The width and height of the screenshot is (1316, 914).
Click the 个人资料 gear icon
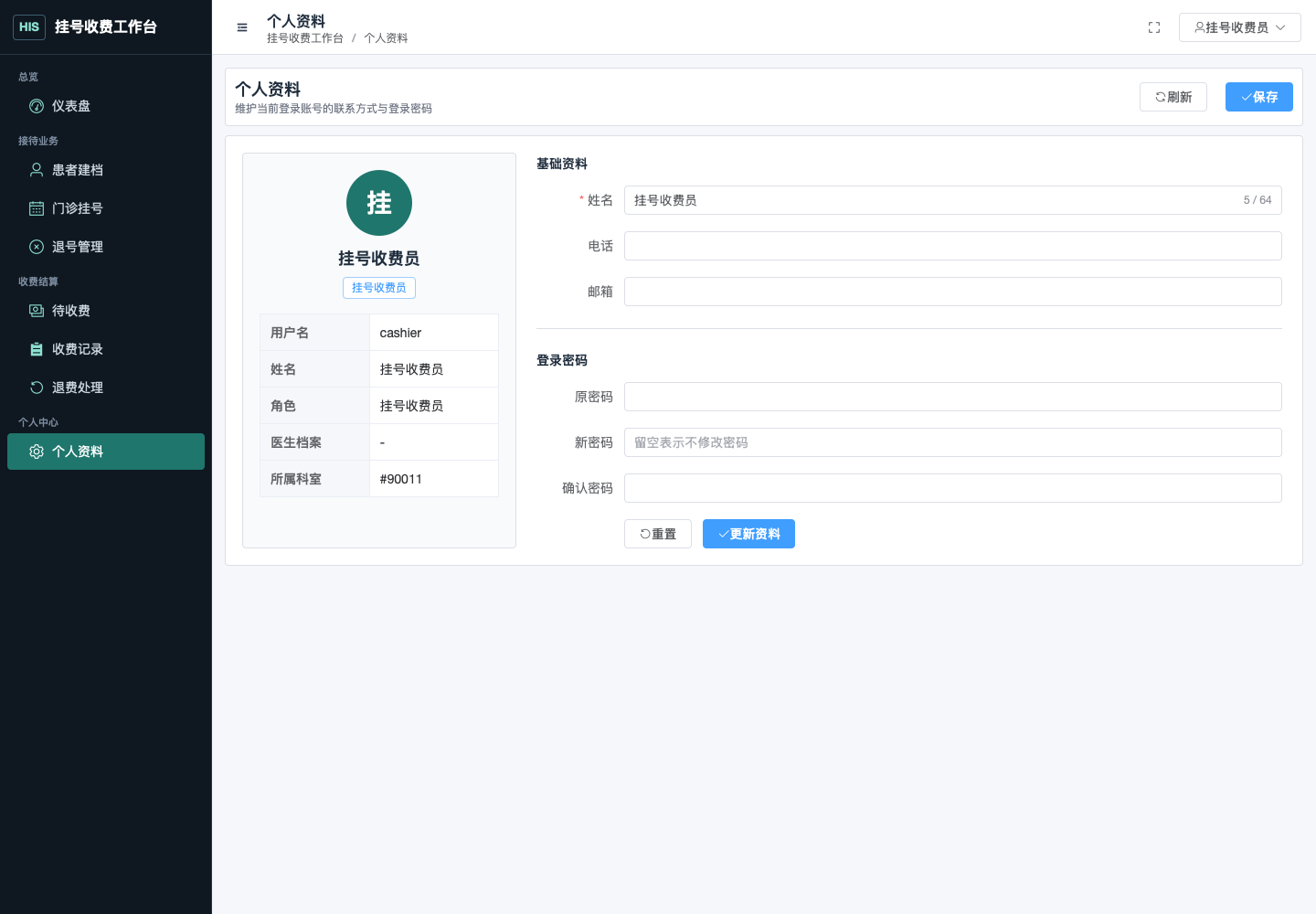click(x=37, y=452)
